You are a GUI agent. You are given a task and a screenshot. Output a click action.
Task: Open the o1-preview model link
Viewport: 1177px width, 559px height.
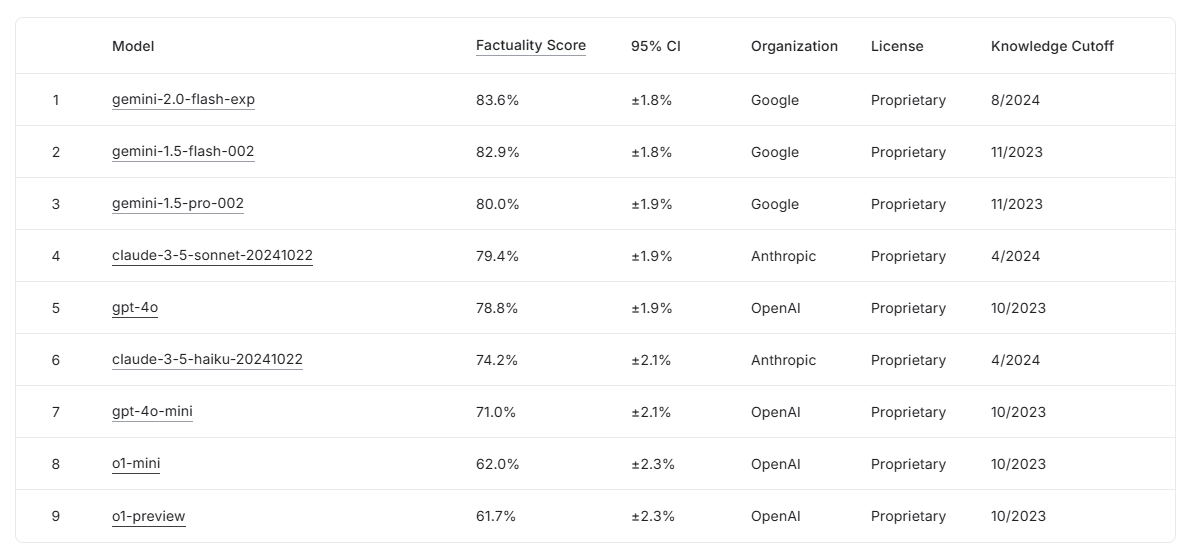tap(149, 516)
